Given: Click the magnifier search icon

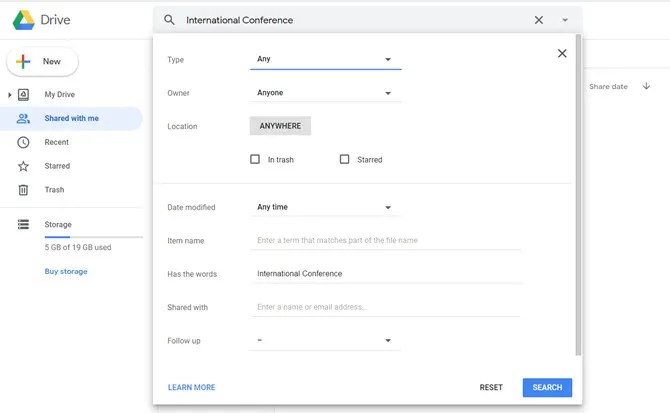Looking at the screenshot, I should click(169, 20).
